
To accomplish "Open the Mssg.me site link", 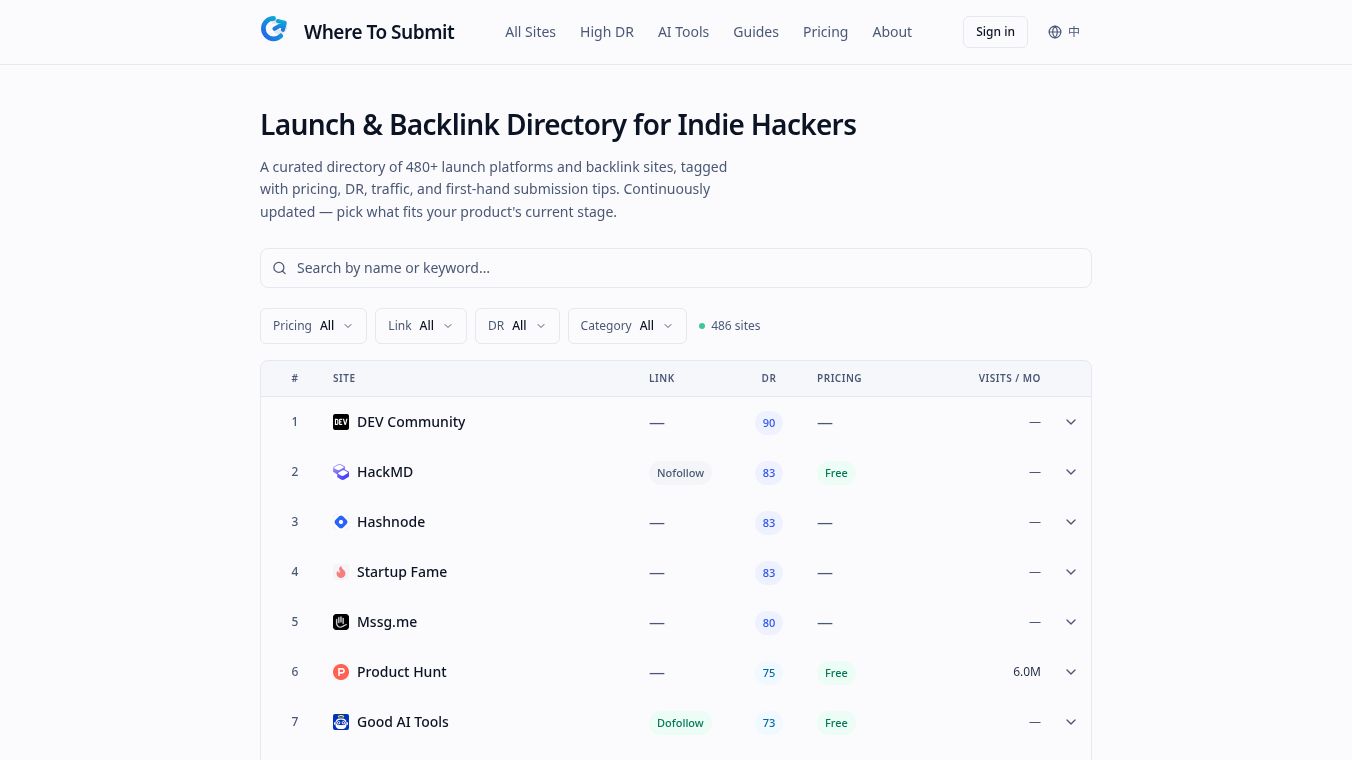I will [x=387, y=622].
